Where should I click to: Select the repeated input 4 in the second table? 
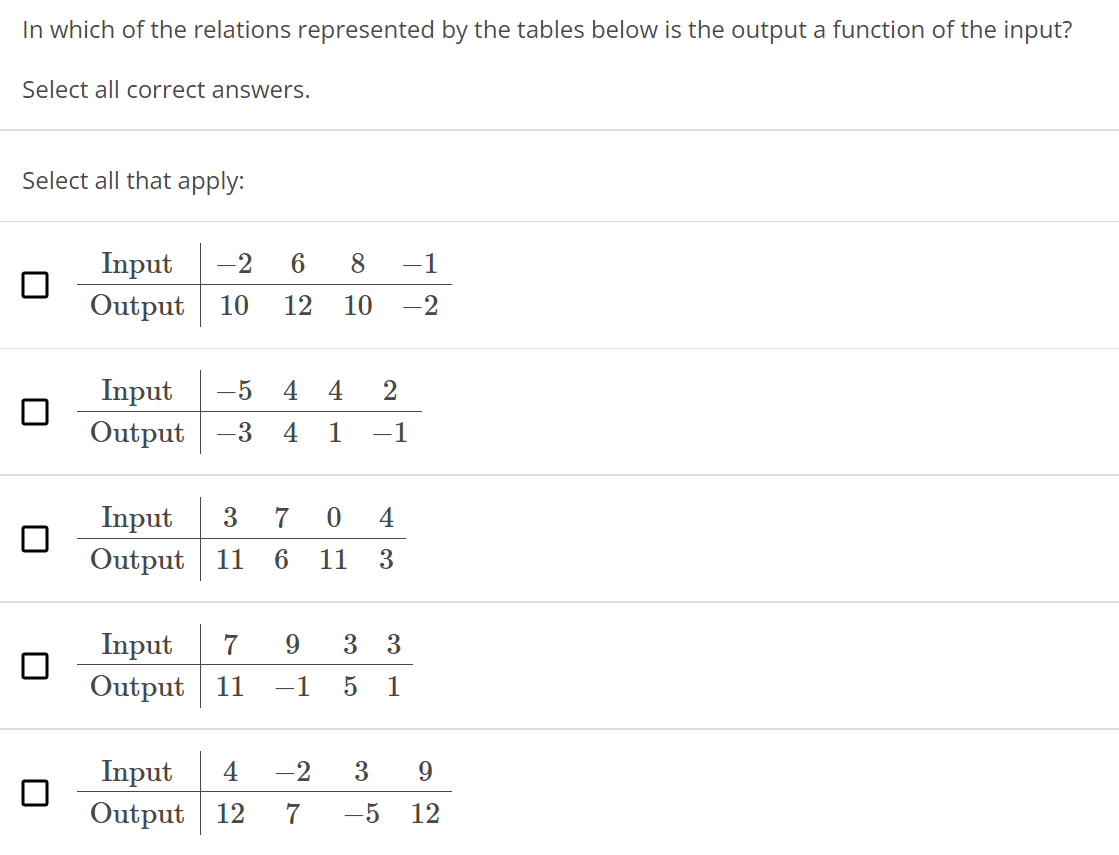(290, 391)
